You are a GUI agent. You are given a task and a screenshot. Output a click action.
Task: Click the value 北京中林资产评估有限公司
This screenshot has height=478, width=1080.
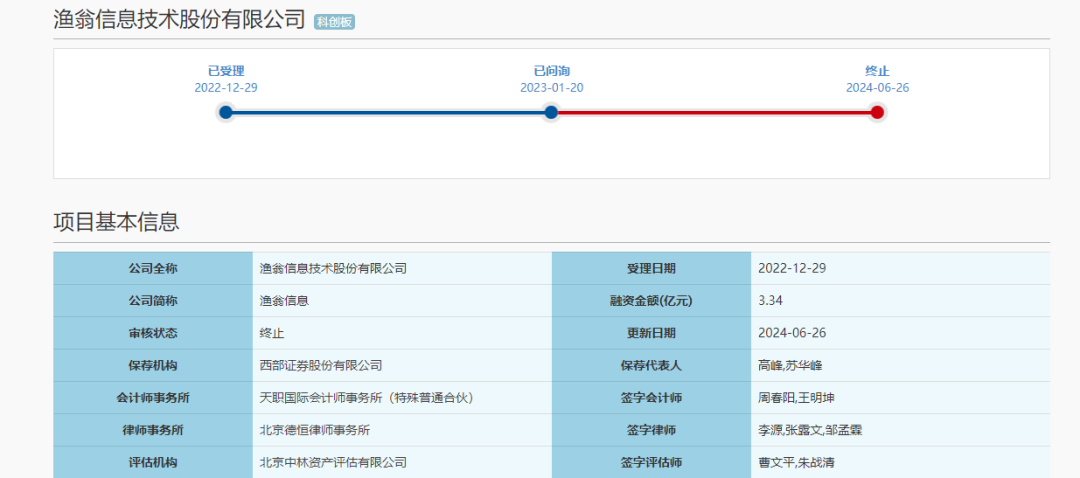click(333, 463)
